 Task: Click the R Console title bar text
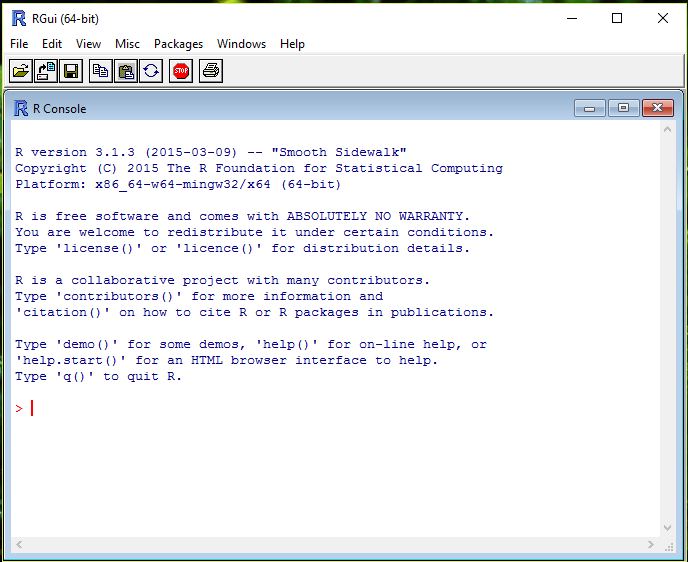(x=60, y=109)
